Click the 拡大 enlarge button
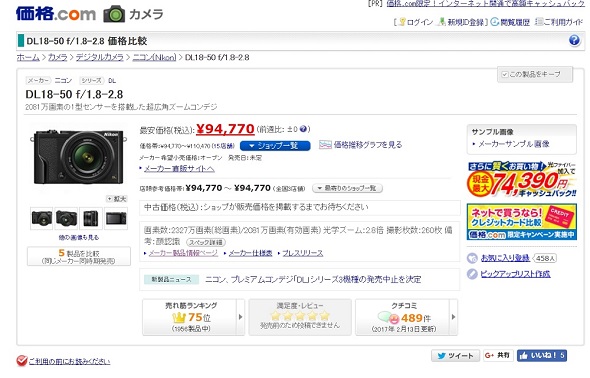590x378 pixels. coord(117,199)
